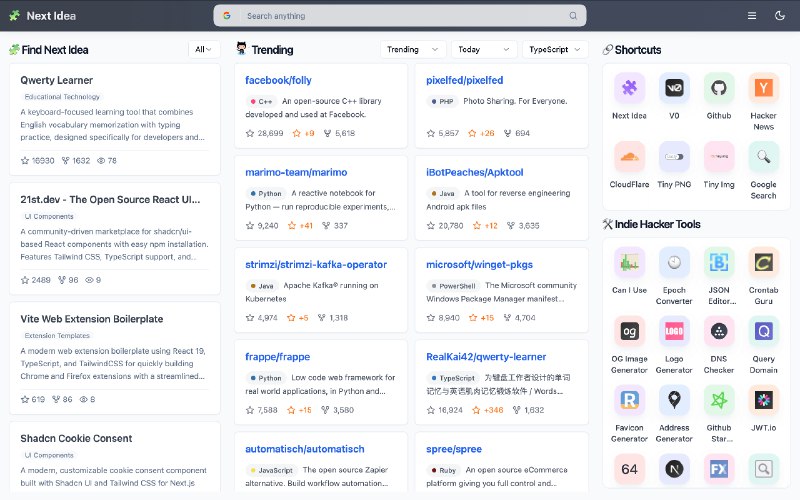
Task: Open the Hacker News shortcut
Action: coord(763,88)
